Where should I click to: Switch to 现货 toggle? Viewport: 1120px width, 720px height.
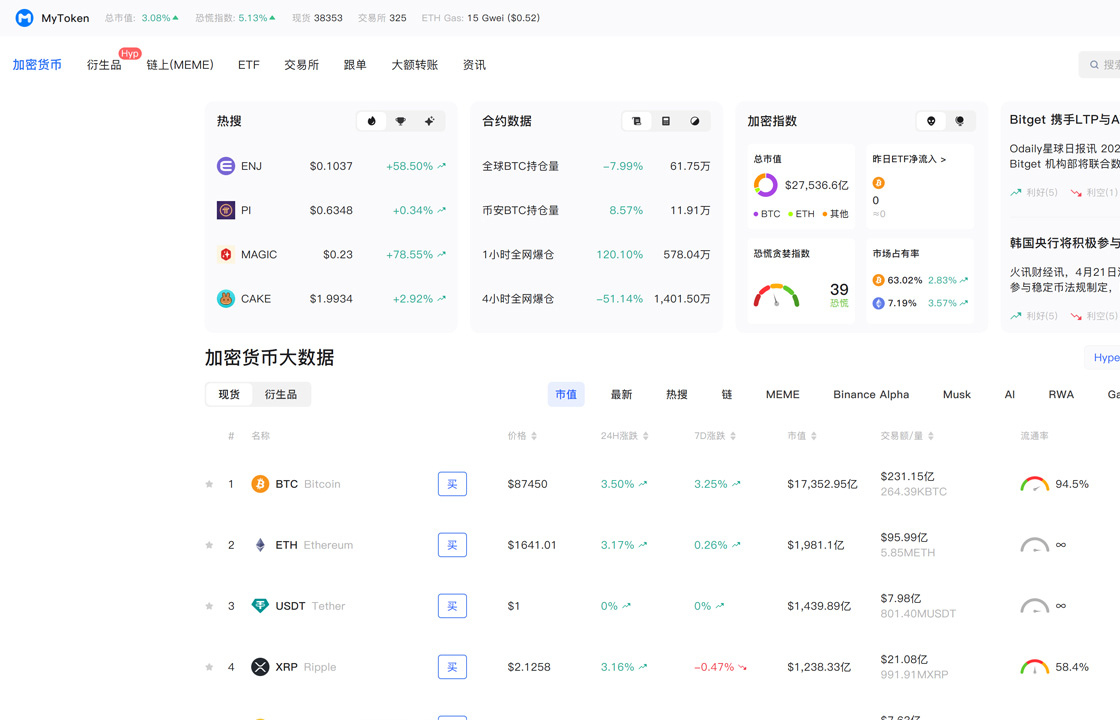229,394
